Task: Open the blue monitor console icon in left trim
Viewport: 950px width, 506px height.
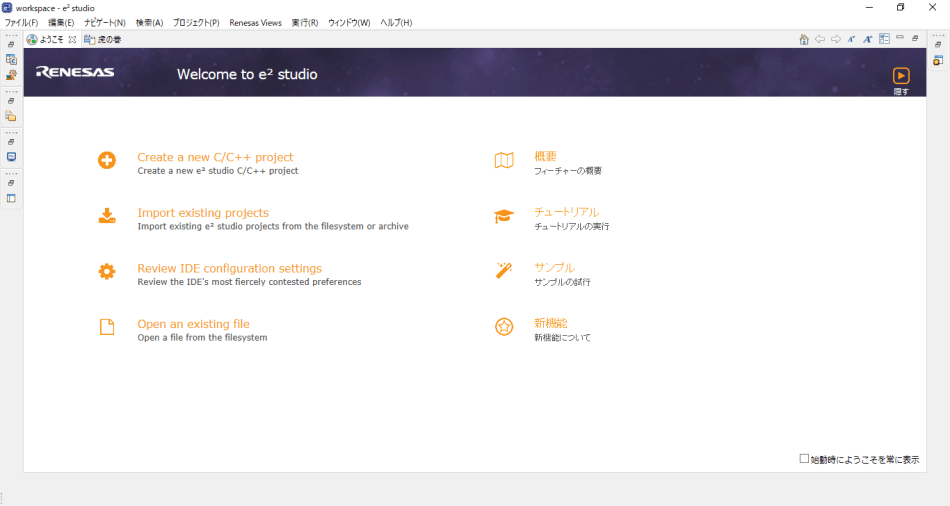Action: pyautogui.click(x=11, y=157)
